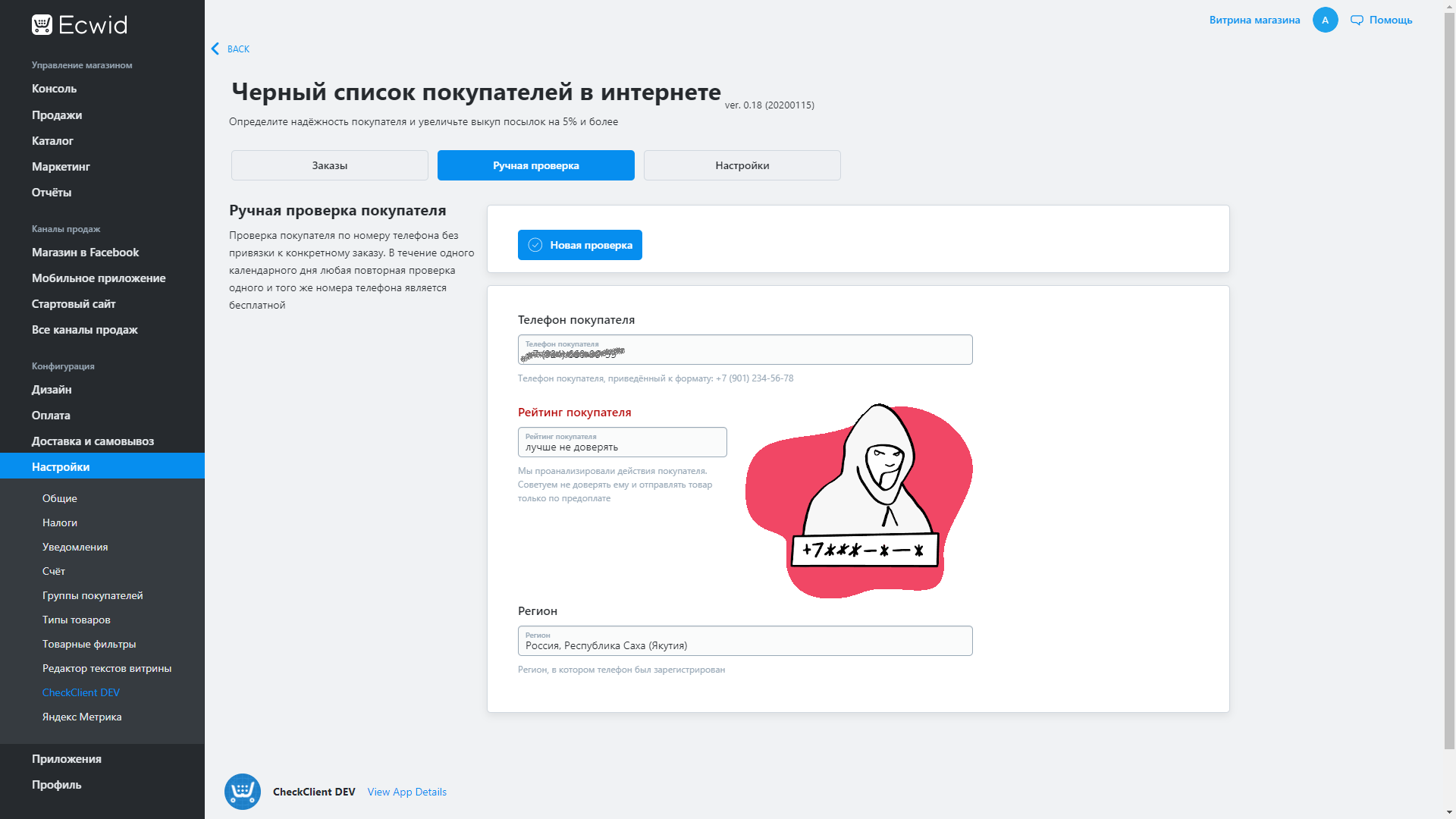1456x819 pixels.
Task: Select Яндекс Метрика settings subitem
Action: (x=82, y=717)
